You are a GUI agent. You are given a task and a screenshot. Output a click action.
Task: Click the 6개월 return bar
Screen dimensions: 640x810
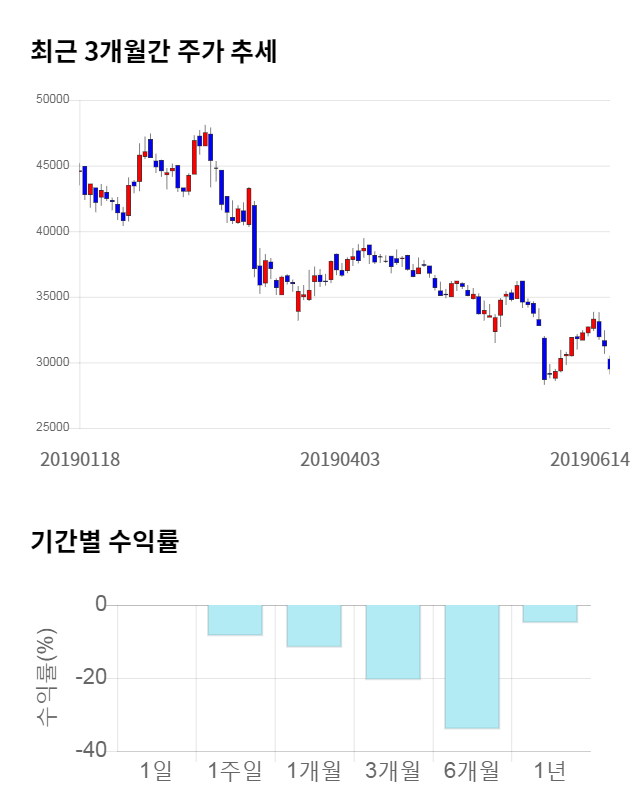click(471, 666)
